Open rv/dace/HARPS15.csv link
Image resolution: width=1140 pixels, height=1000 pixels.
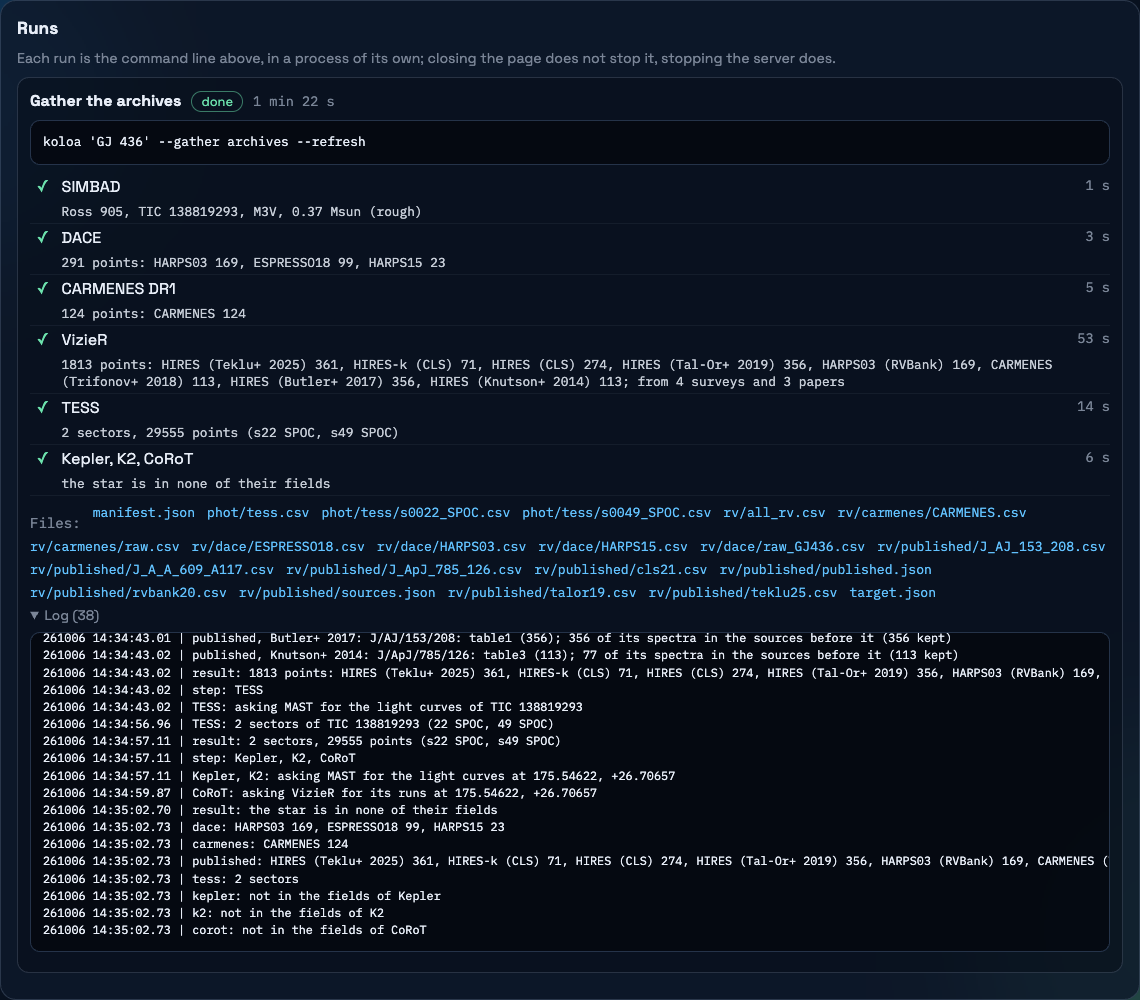(613, 547)
